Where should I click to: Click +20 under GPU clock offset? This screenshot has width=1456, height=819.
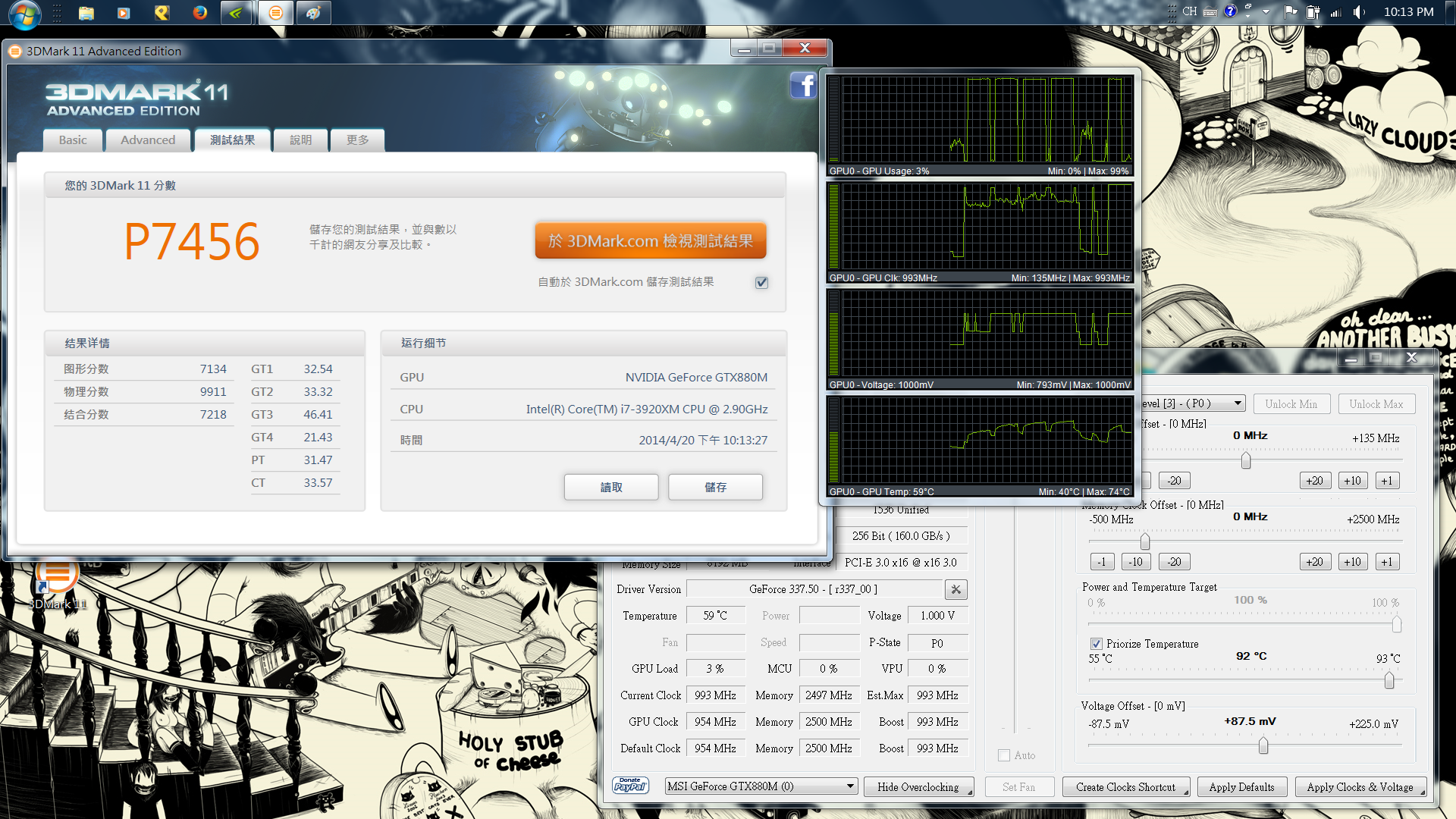point(1315,481)
